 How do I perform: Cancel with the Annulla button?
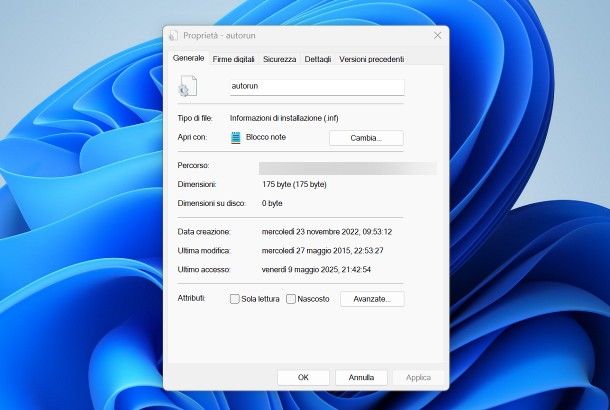pos(361,377)
